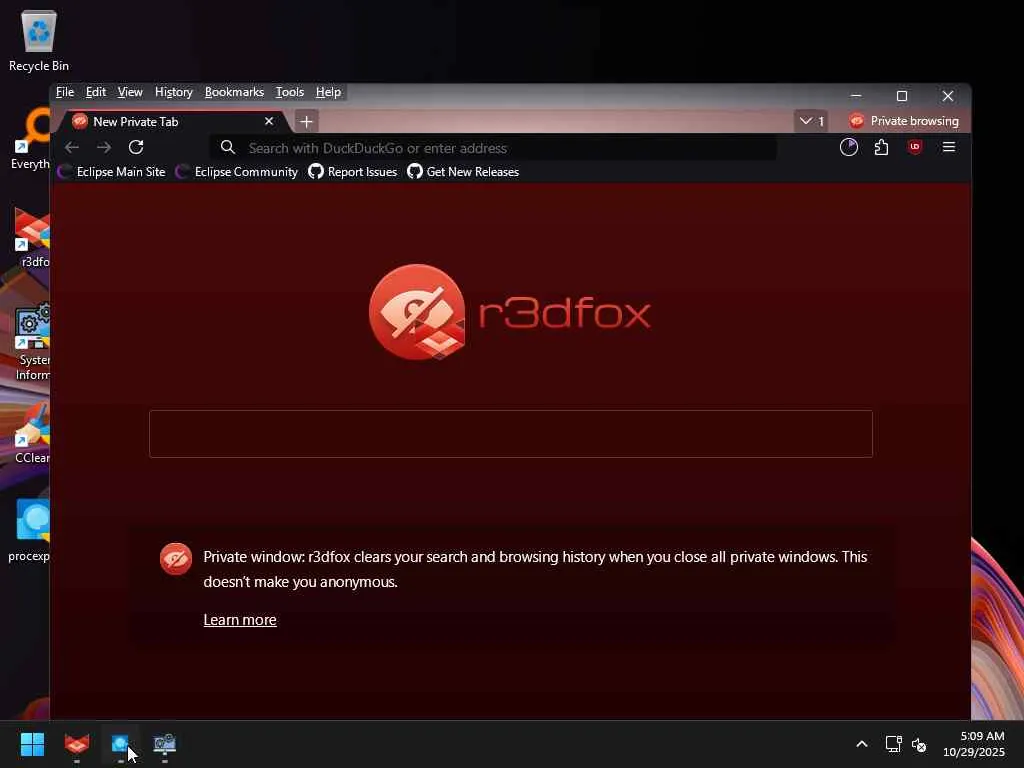The width and height of the screenshot is (1024, 768).
Task: Click the private mask icon beside notice
Action: tap(176, 559)
